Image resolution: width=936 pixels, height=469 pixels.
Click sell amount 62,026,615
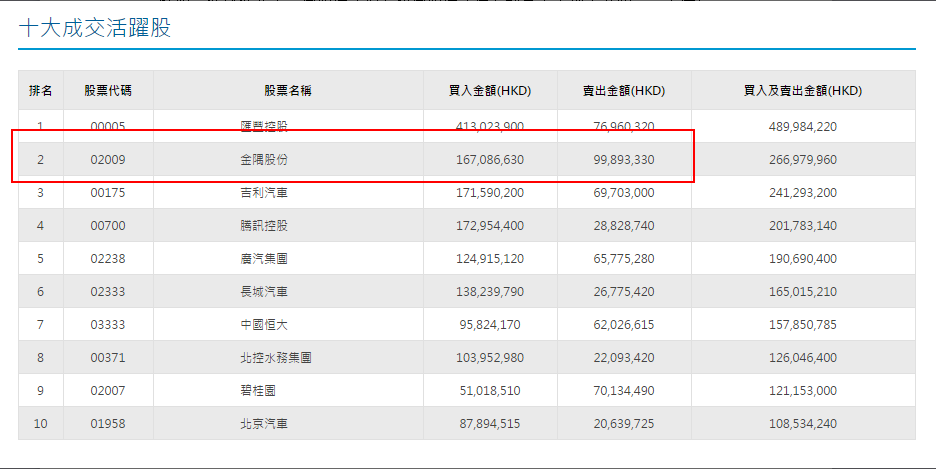point(624,325)
